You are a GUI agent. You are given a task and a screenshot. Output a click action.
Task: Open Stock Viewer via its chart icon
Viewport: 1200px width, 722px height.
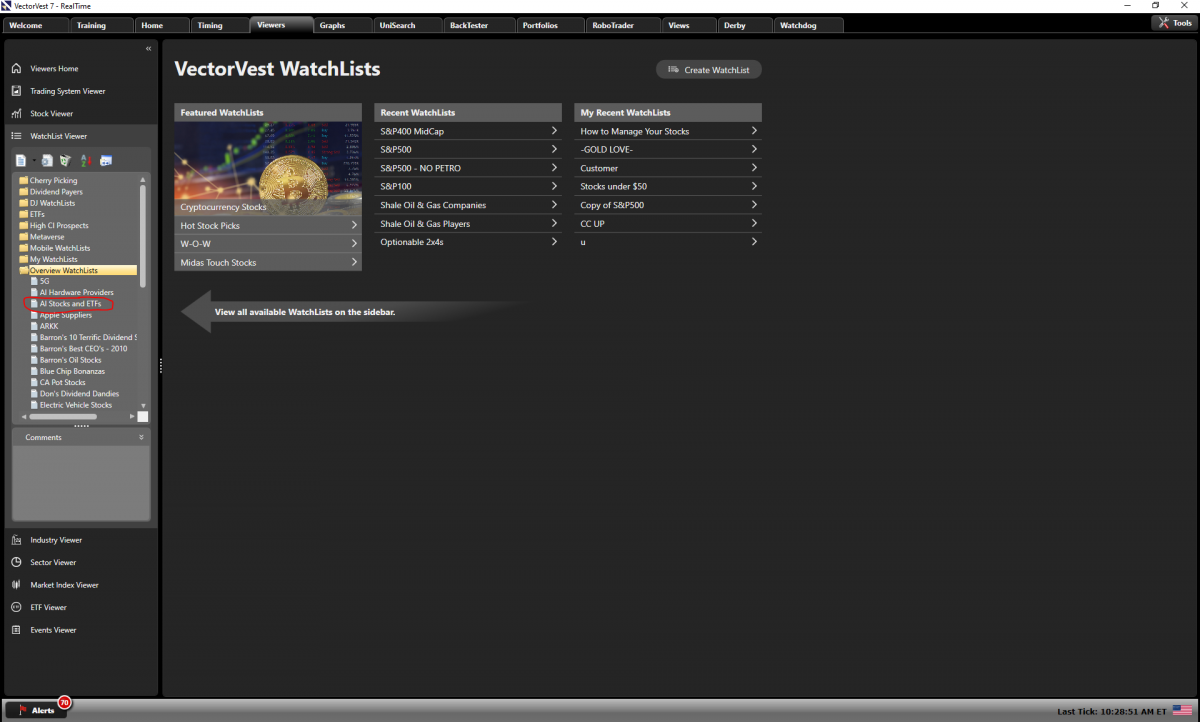coord(16,114)
